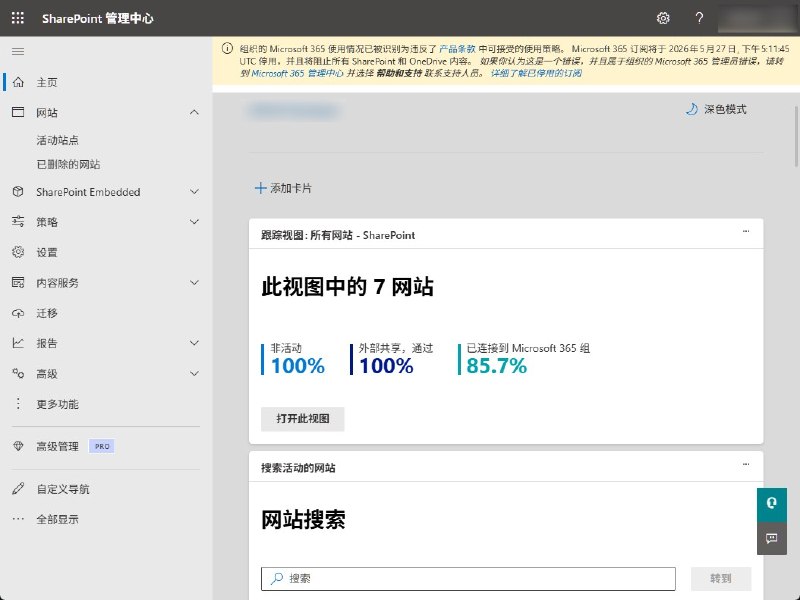Open the 产品条款 link in banner
The width and height of the screenshot is (800, 600).
[457, 49]
